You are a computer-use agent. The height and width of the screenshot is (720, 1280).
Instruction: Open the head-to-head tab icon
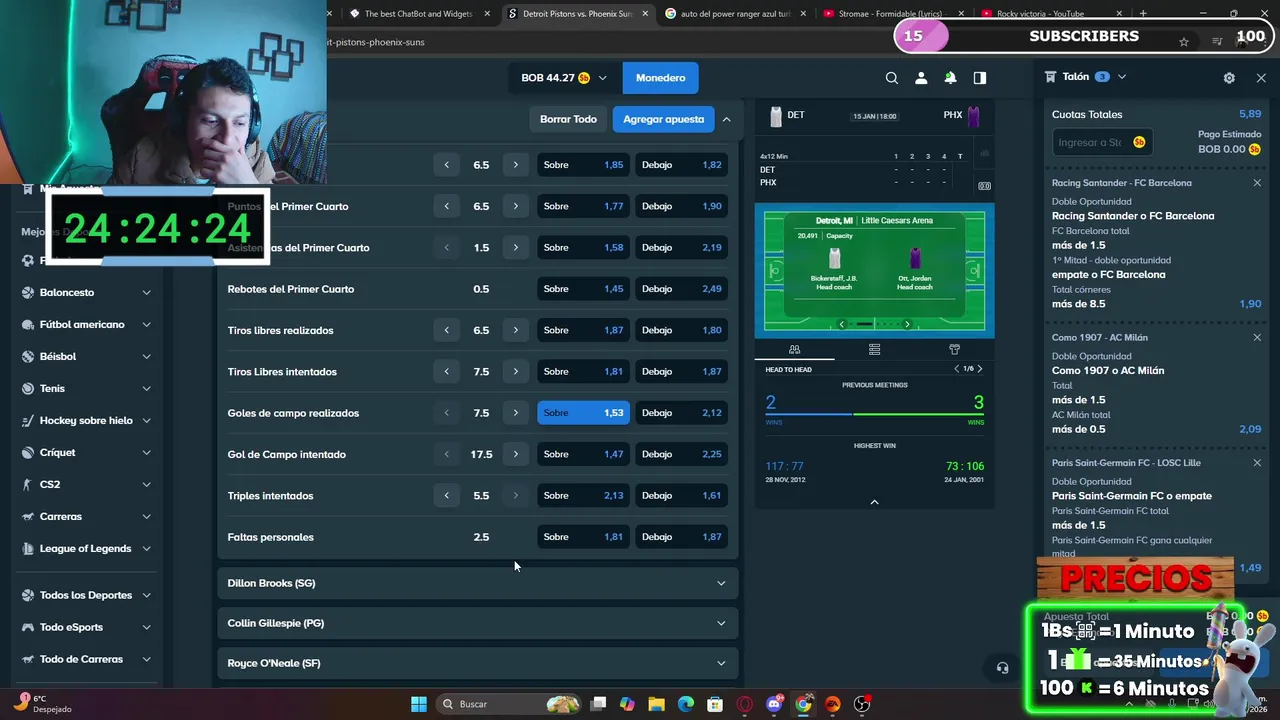pos(794,349)
